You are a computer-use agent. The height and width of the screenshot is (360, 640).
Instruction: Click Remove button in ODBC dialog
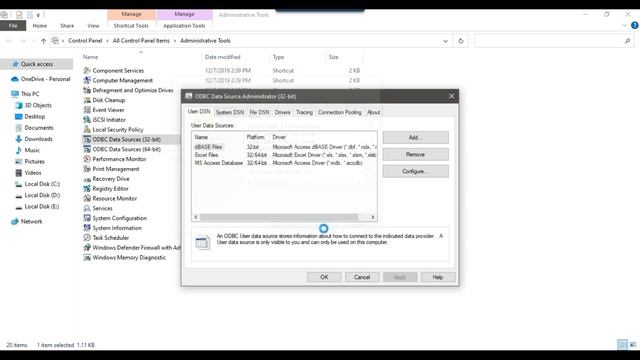[416, 154]
